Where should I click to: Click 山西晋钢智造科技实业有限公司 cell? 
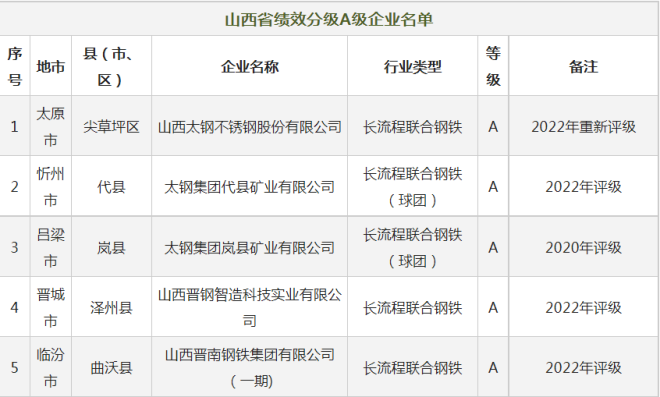pyautogui.click(x=250, y=308)
